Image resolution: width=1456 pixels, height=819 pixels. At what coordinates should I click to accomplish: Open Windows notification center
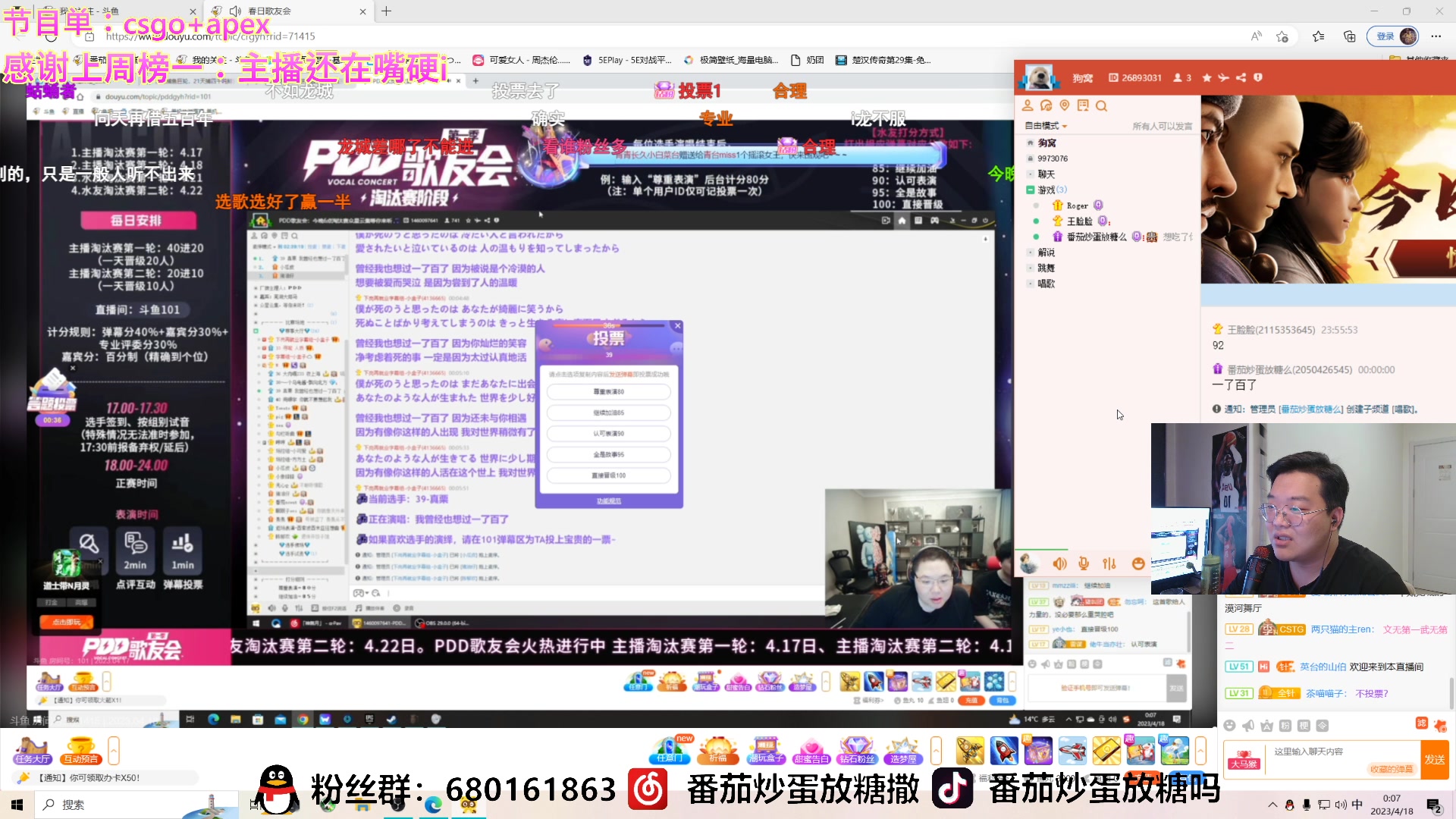click(1434, 805)
